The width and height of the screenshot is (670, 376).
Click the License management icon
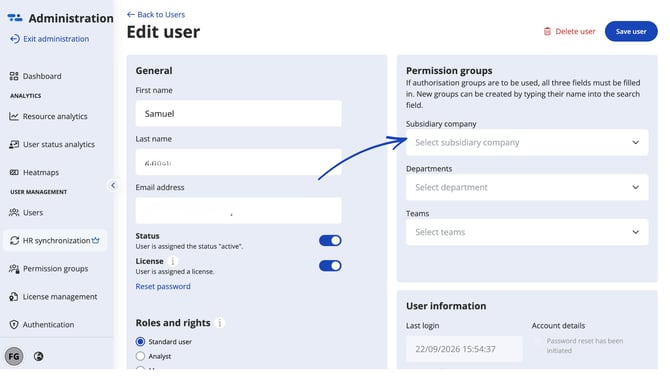click(x=14, y=297)
